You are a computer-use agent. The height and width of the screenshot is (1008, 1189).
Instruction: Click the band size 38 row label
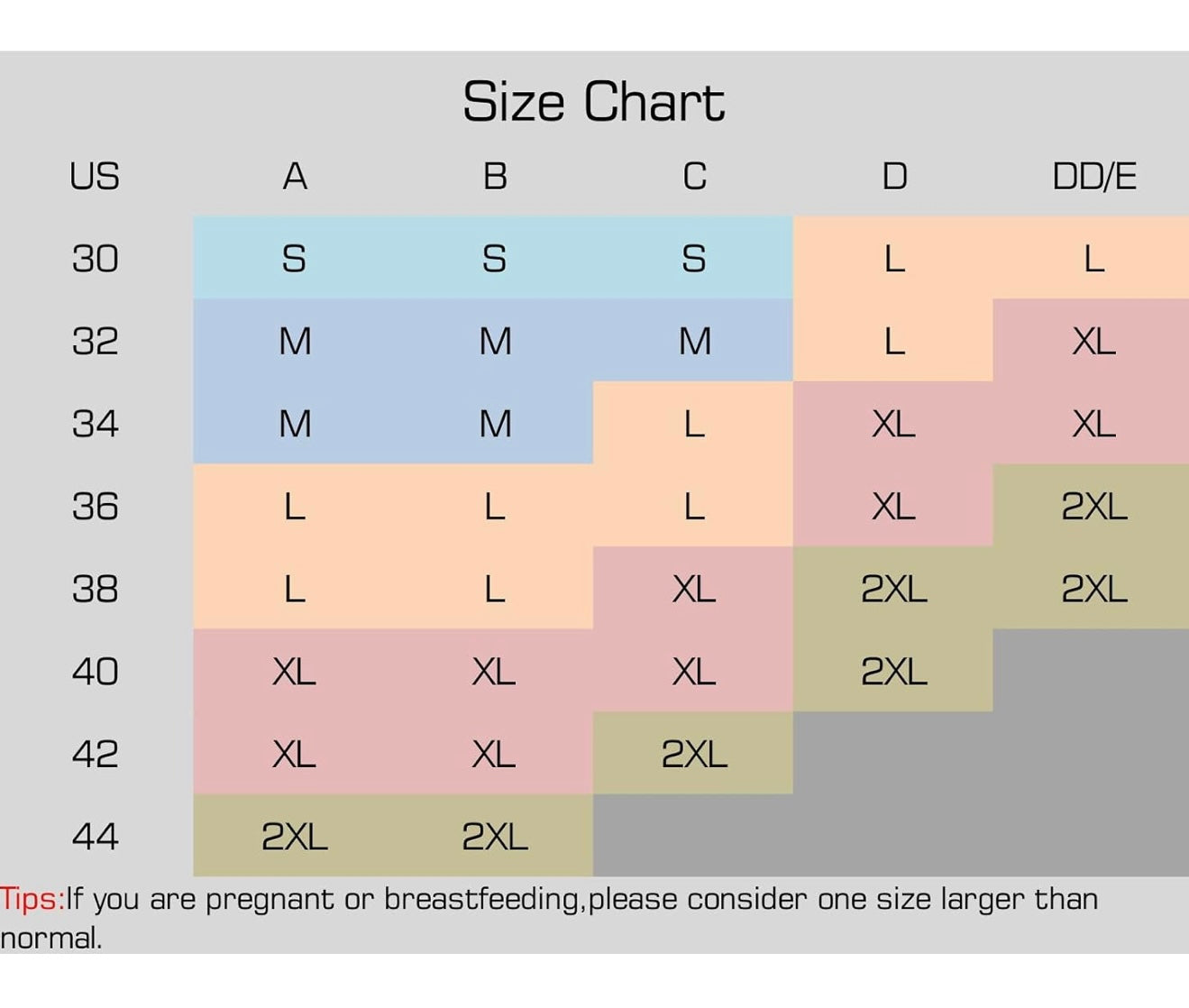tap(95, 589)
